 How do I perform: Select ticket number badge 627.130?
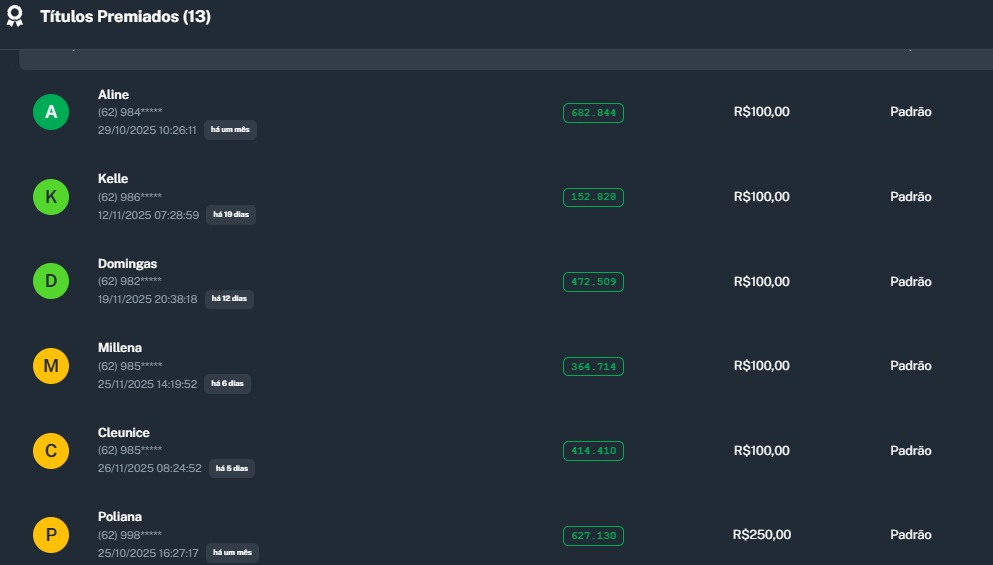click(x=593, y=536)
